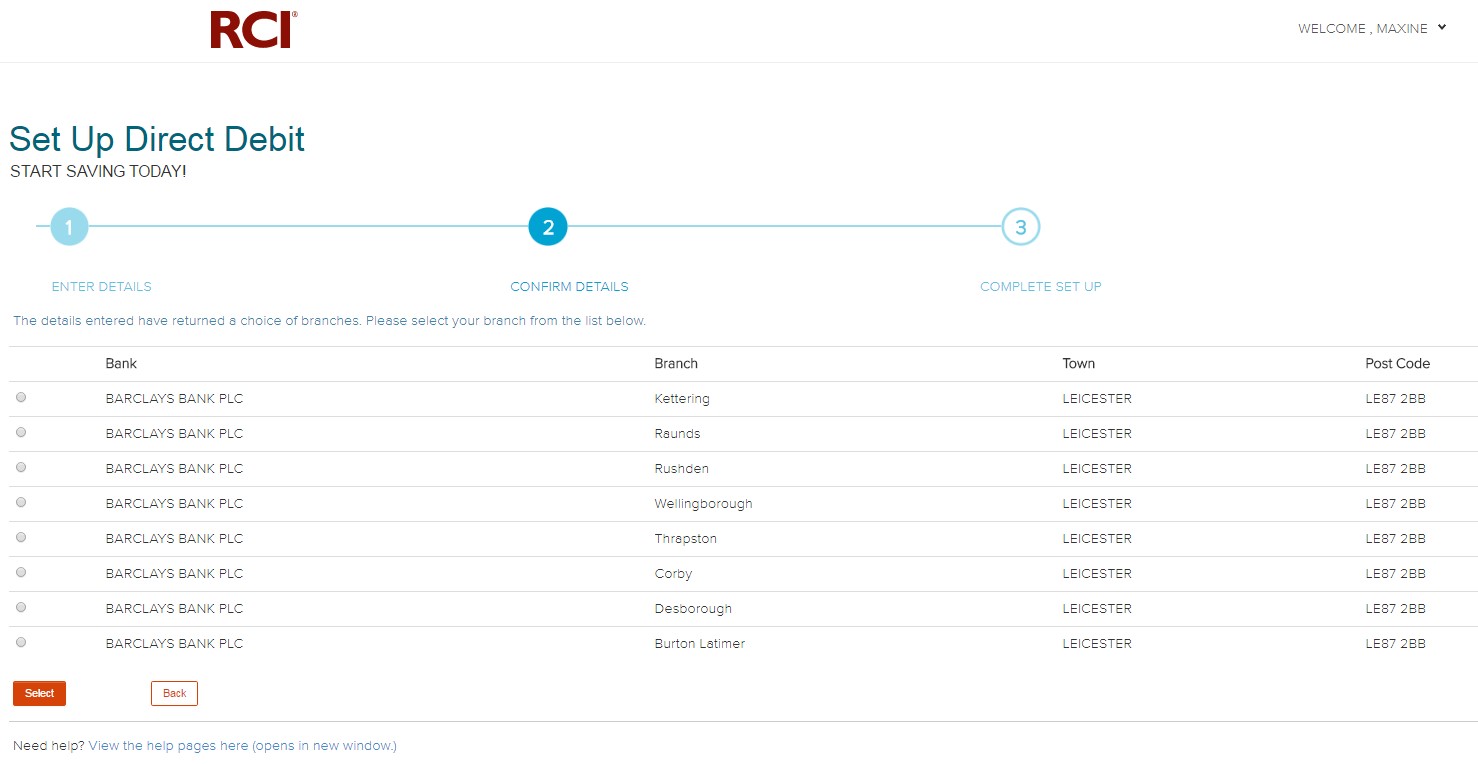This screenshot has height=764, width=1478.
Task: Click step 2 circle in progress bar
Action: [548, 227]
